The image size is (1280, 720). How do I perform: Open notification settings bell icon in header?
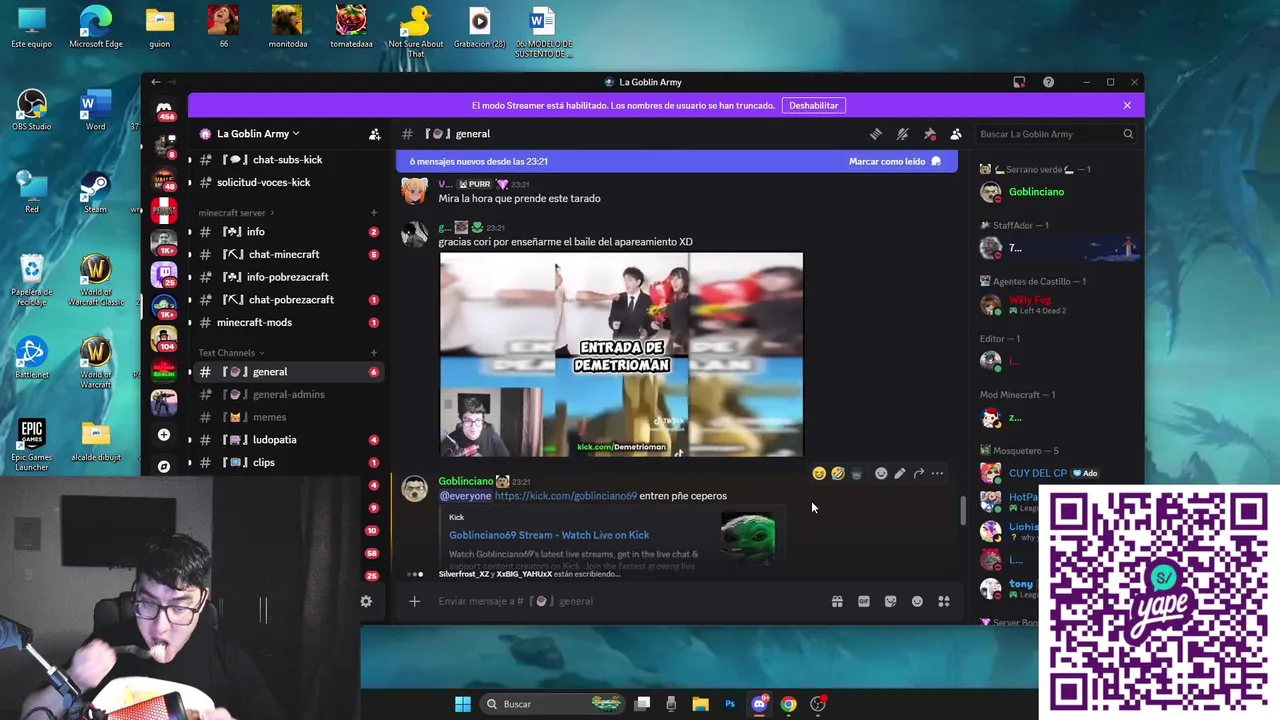point(902,134)
